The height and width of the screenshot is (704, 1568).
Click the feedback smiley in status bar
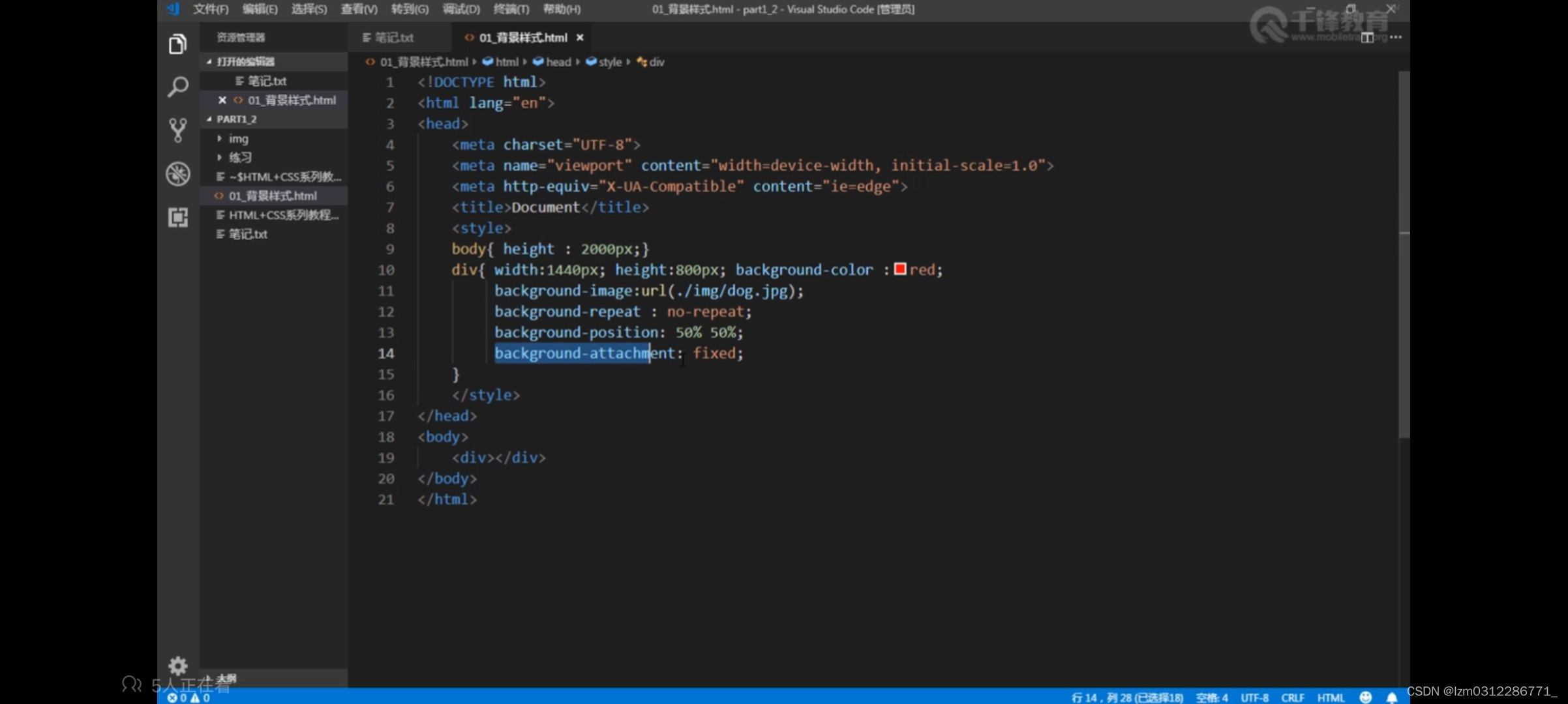tap(1365, 697)
